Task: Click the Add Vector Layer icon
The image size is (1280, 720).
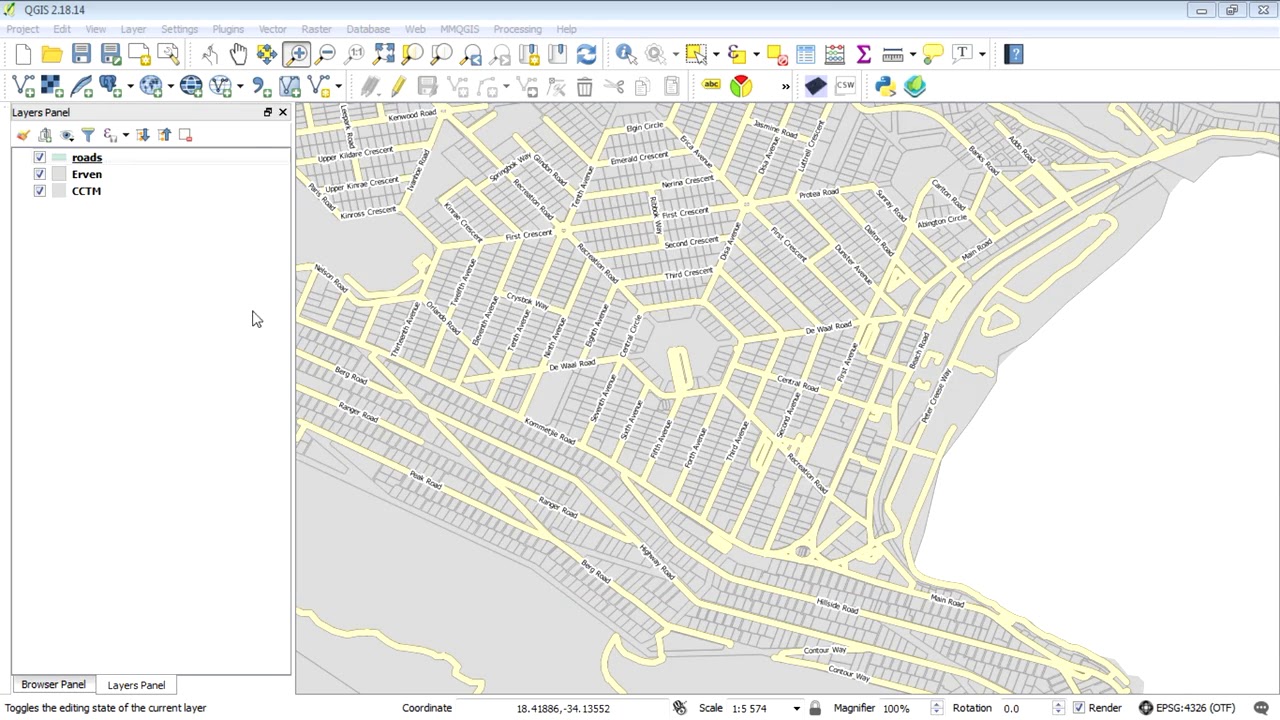Action: point(23,87)
